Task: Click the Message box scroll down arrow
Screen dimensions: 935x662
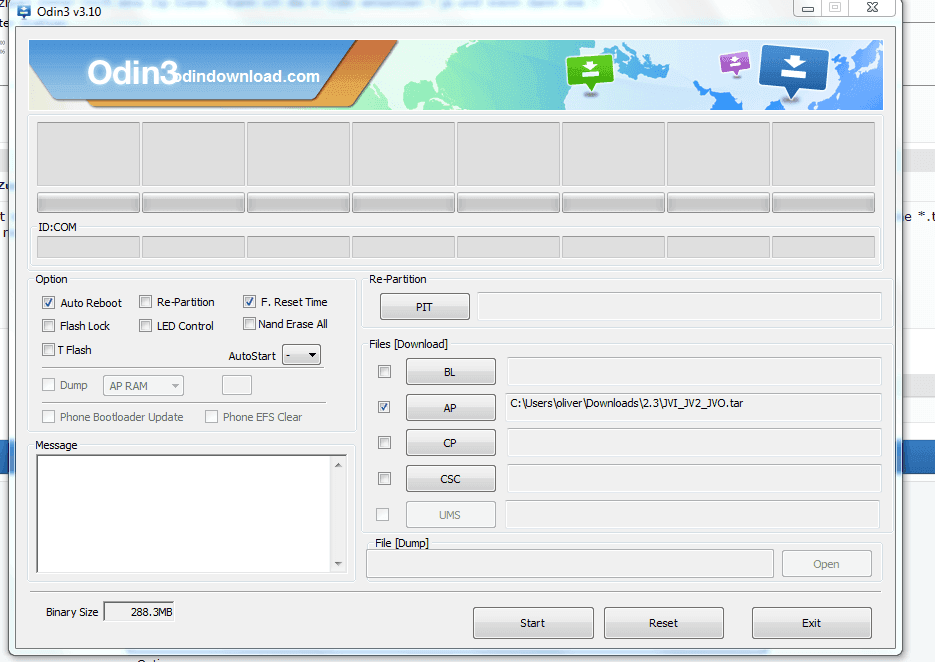Action: (339, 563)
